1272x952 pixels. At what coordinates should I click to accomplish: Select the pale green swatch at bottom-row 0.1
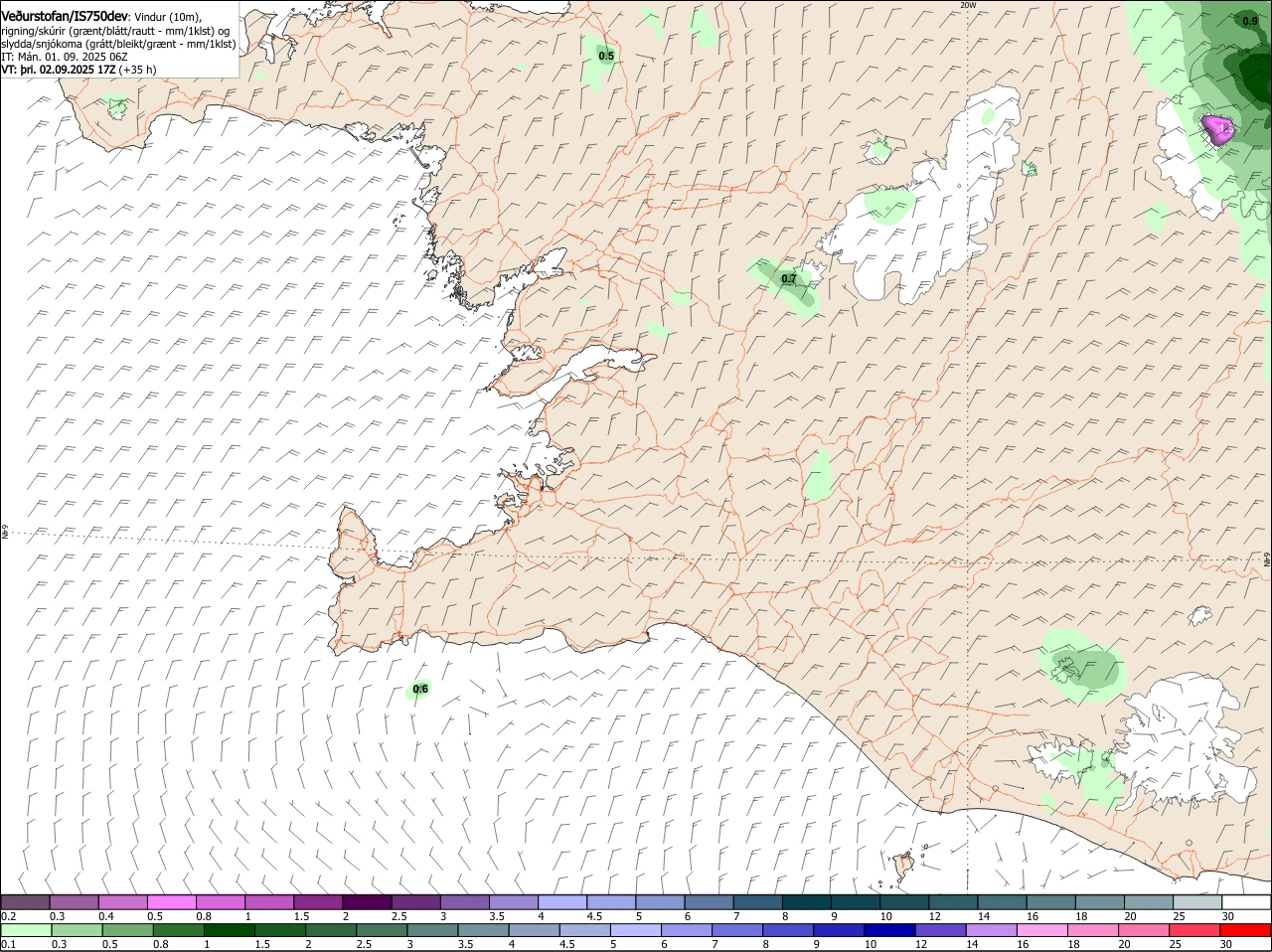(26, 930)
